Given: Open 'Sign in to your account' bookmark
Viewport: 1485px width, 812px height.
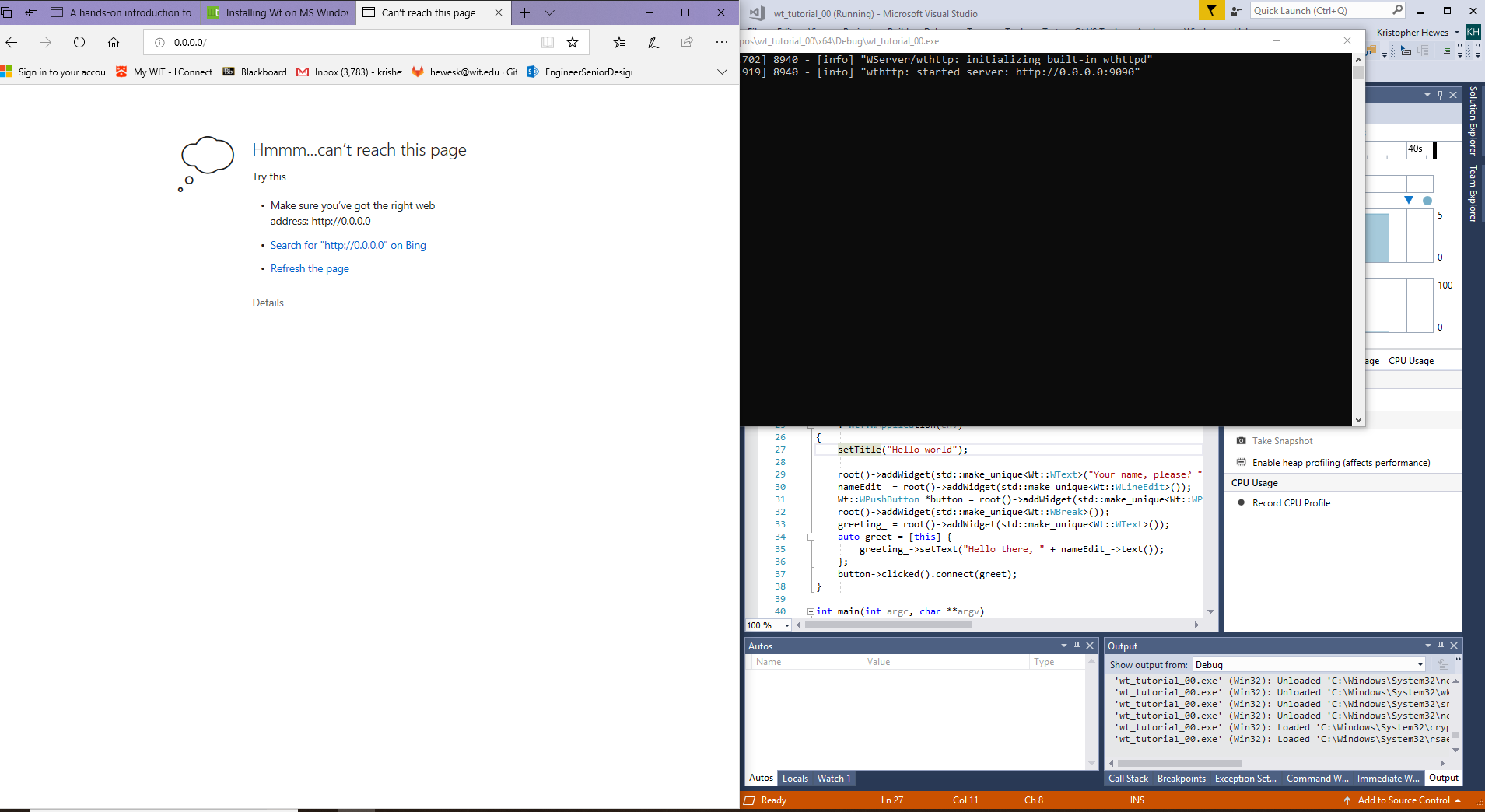Looking at the screenshot, I should [x=53, y=72].
